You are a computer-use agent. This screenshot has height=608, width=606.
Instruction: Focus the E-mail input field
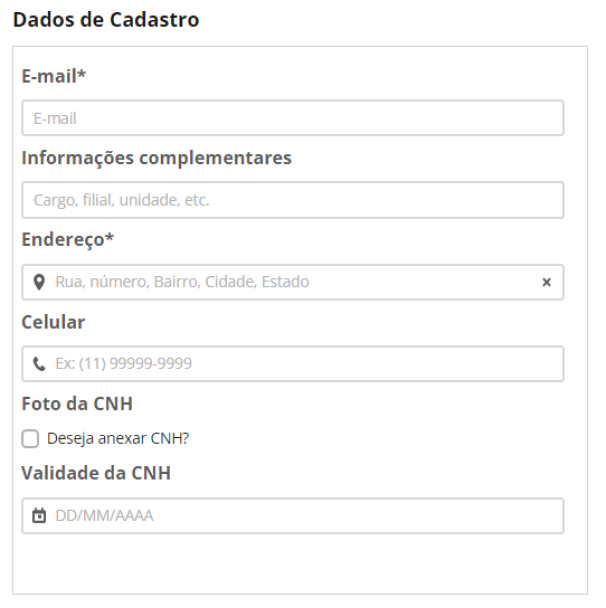pos(293,118)
